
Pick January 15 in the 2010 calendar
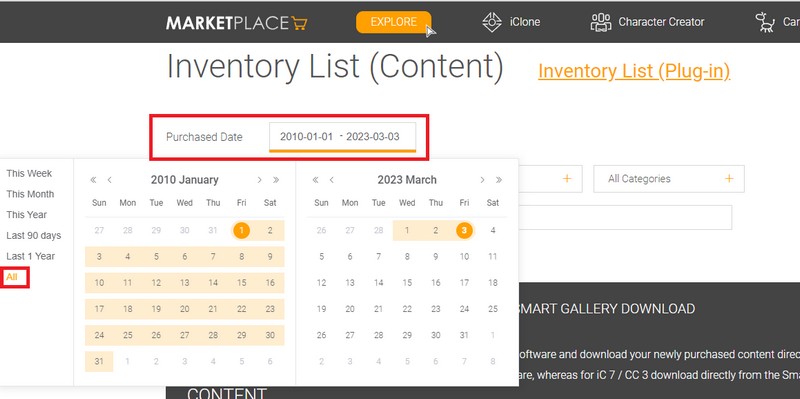241,283
